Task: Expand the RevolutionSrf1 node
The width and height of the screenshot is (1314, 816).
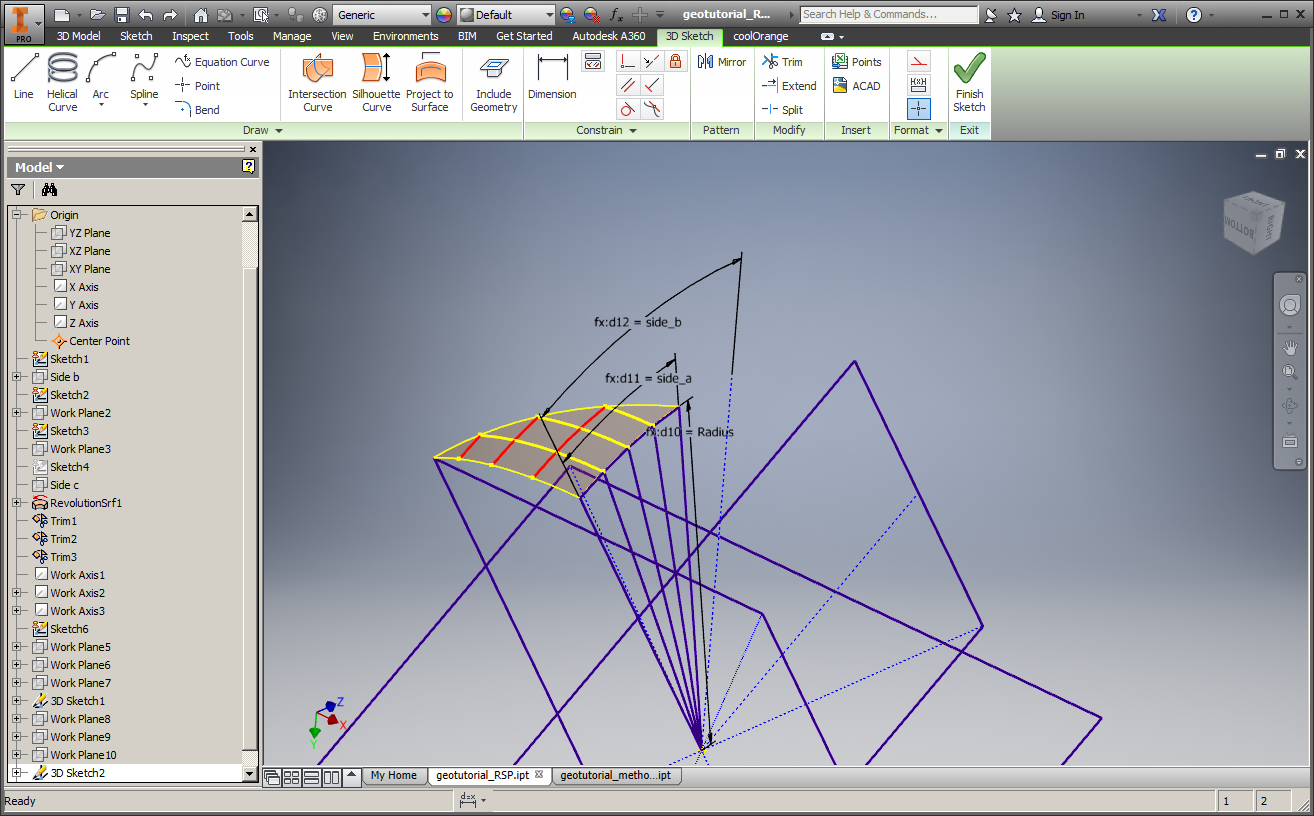Action: pyautogui.click(x=16, y=503)
